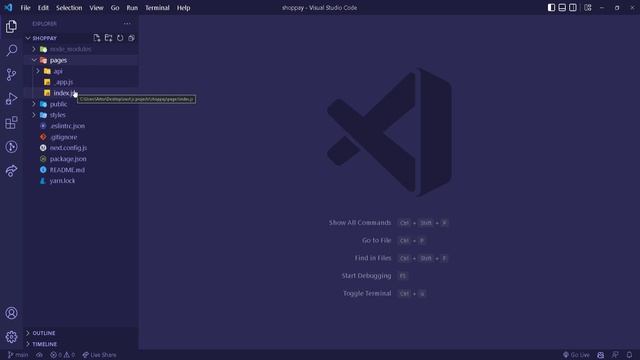This screenshot has height=360, width=640.
Task: Toggle the secondary side bar layout button
Action: 573,7
